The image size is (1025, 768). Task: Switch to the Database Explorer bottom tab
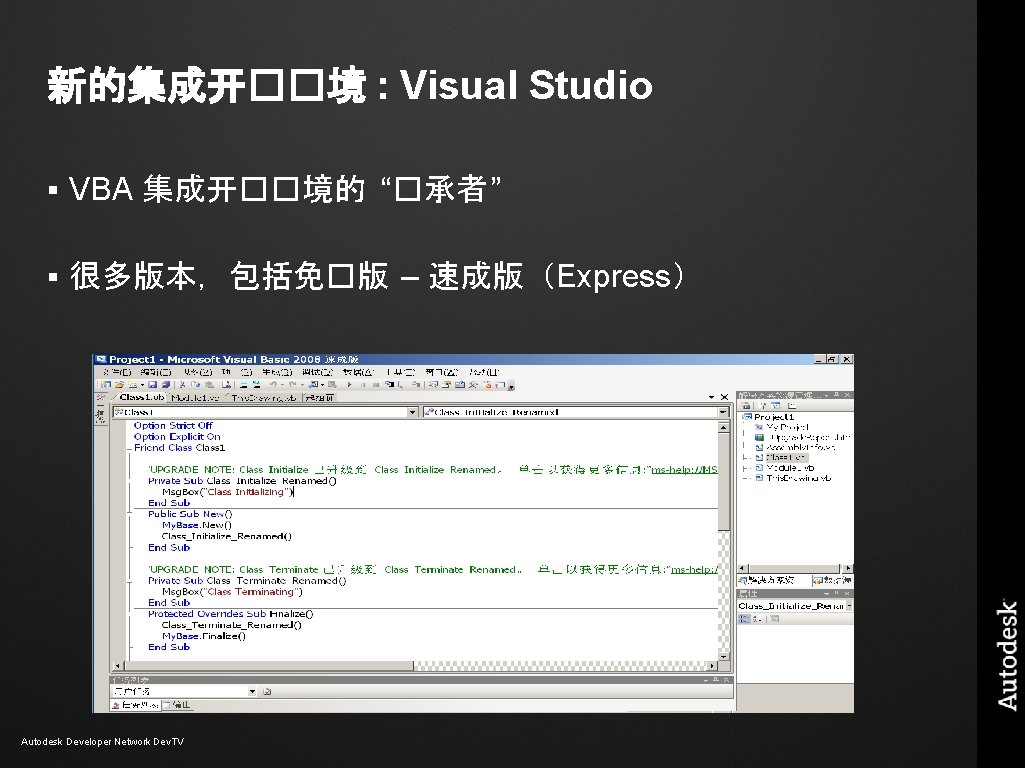click(x=832, y=580)
